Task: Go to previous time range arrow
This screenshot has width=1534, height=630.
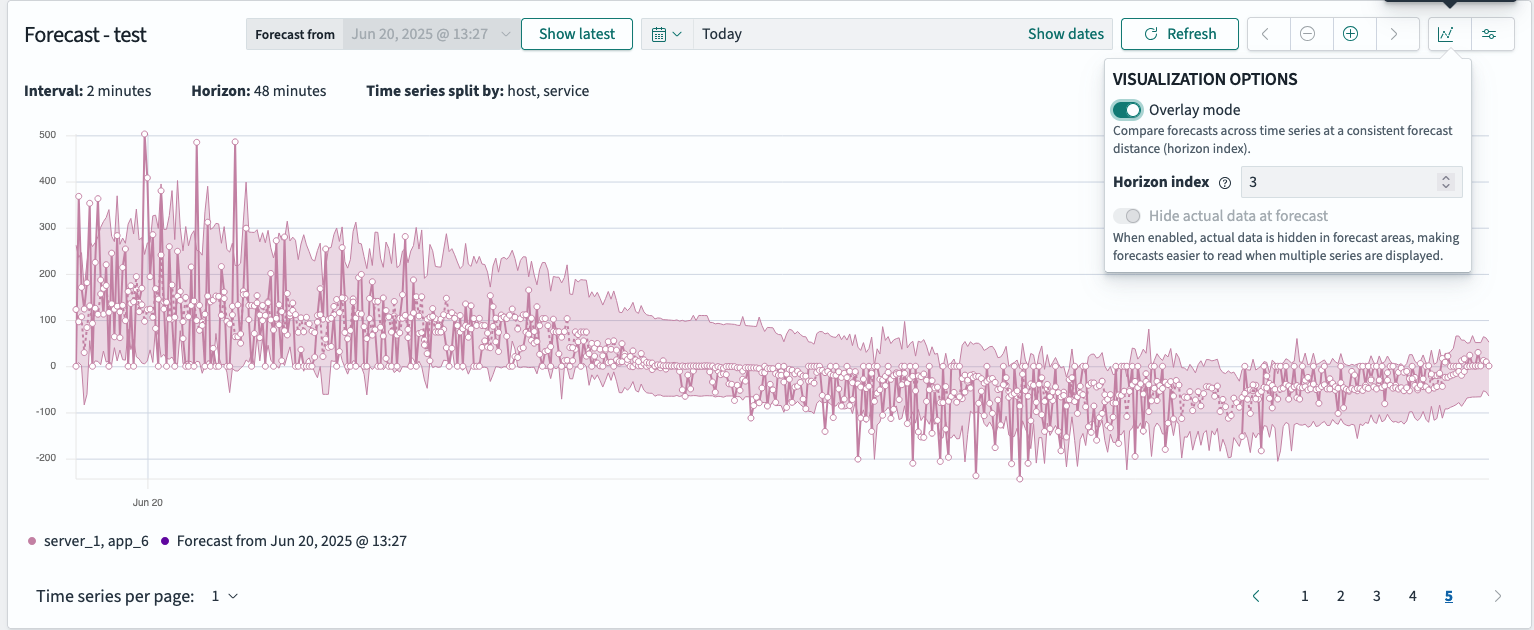Action: (1265, 34)
